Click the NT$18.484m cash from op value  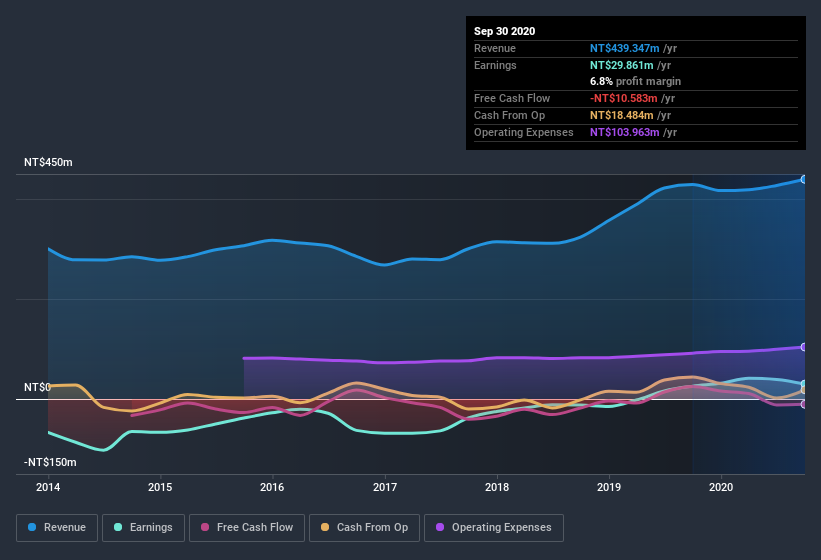coord(622,115)
